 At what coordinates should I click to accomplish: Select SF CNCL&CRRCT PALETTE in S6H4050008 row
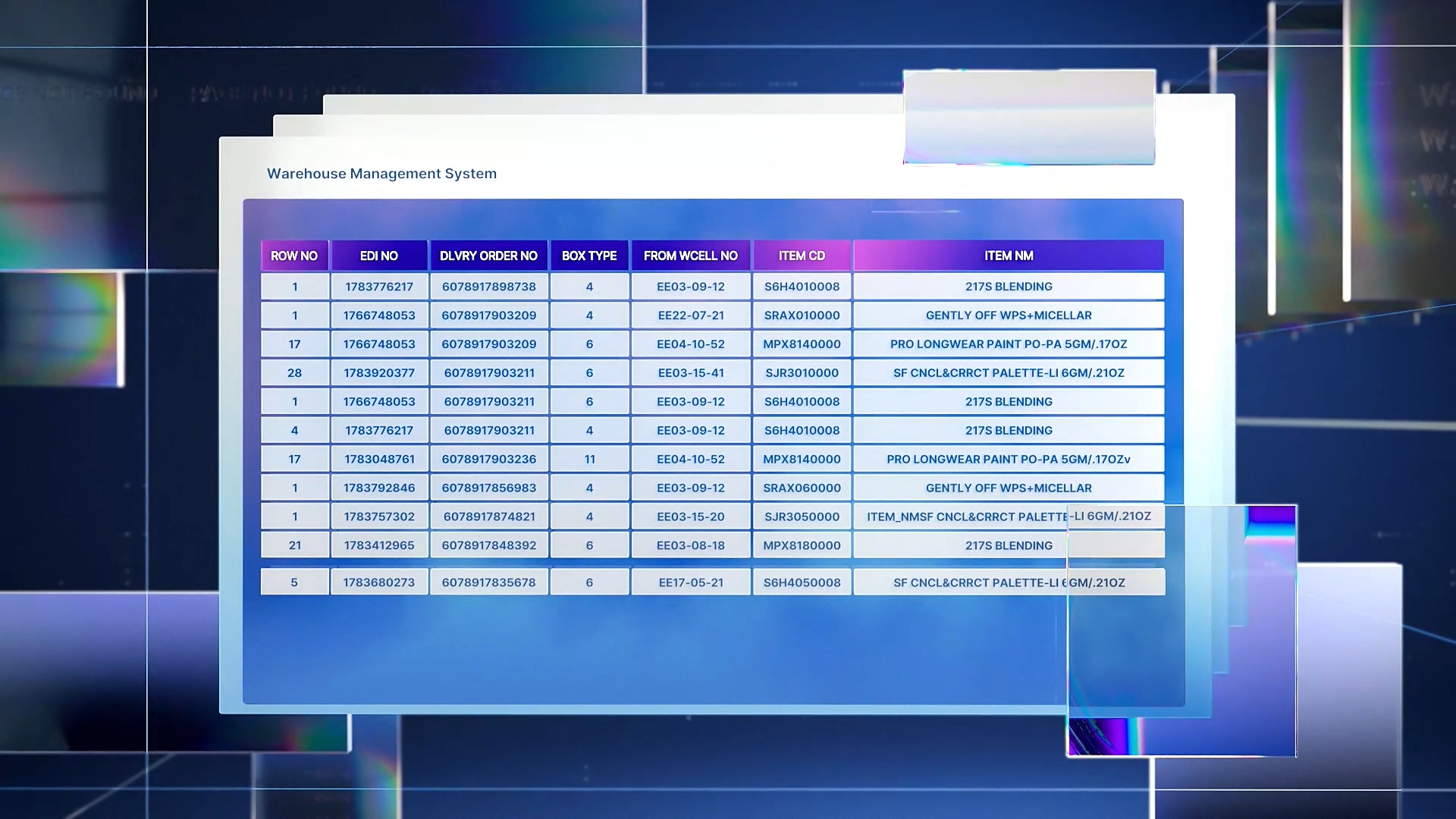tap(1009, 582)
